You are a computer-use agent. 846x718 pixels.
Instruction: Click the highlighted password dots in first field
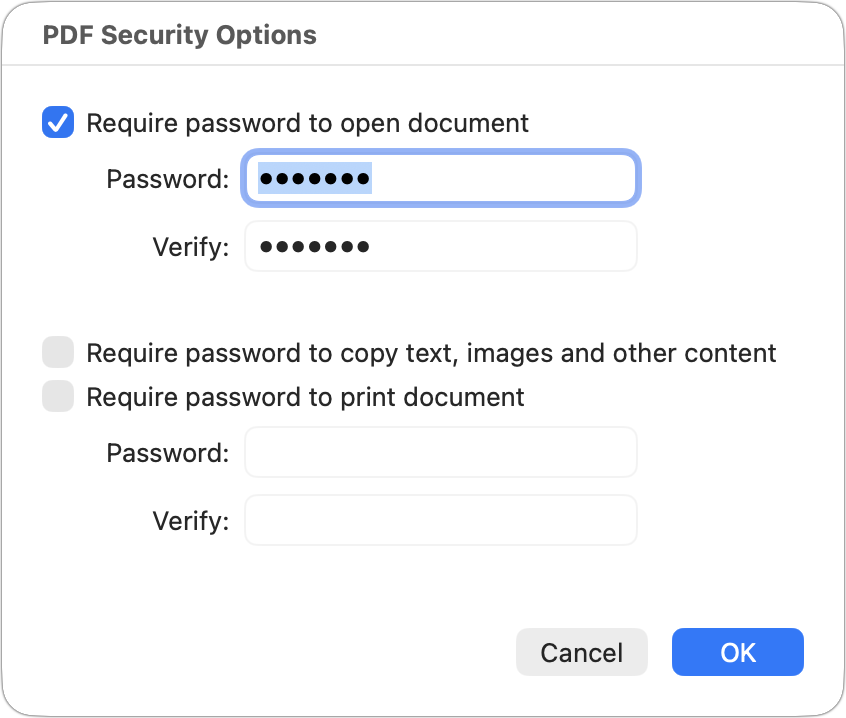[315, 178]
